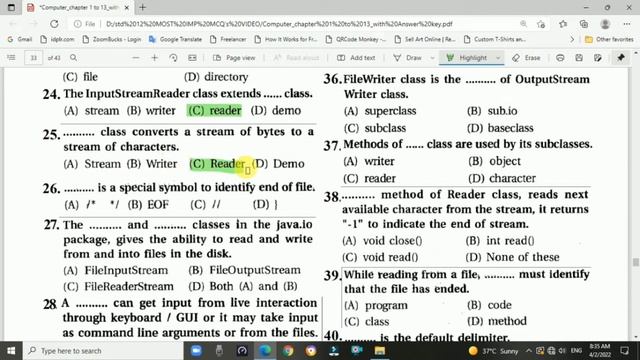Close the Computer_chapter PDF tab

pos(127,7)
